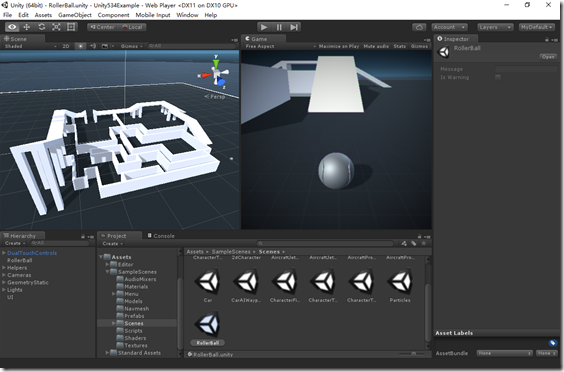The width and height of the screenshot is (564, 372).
Task: Click the Project search field
Action: 326,244
